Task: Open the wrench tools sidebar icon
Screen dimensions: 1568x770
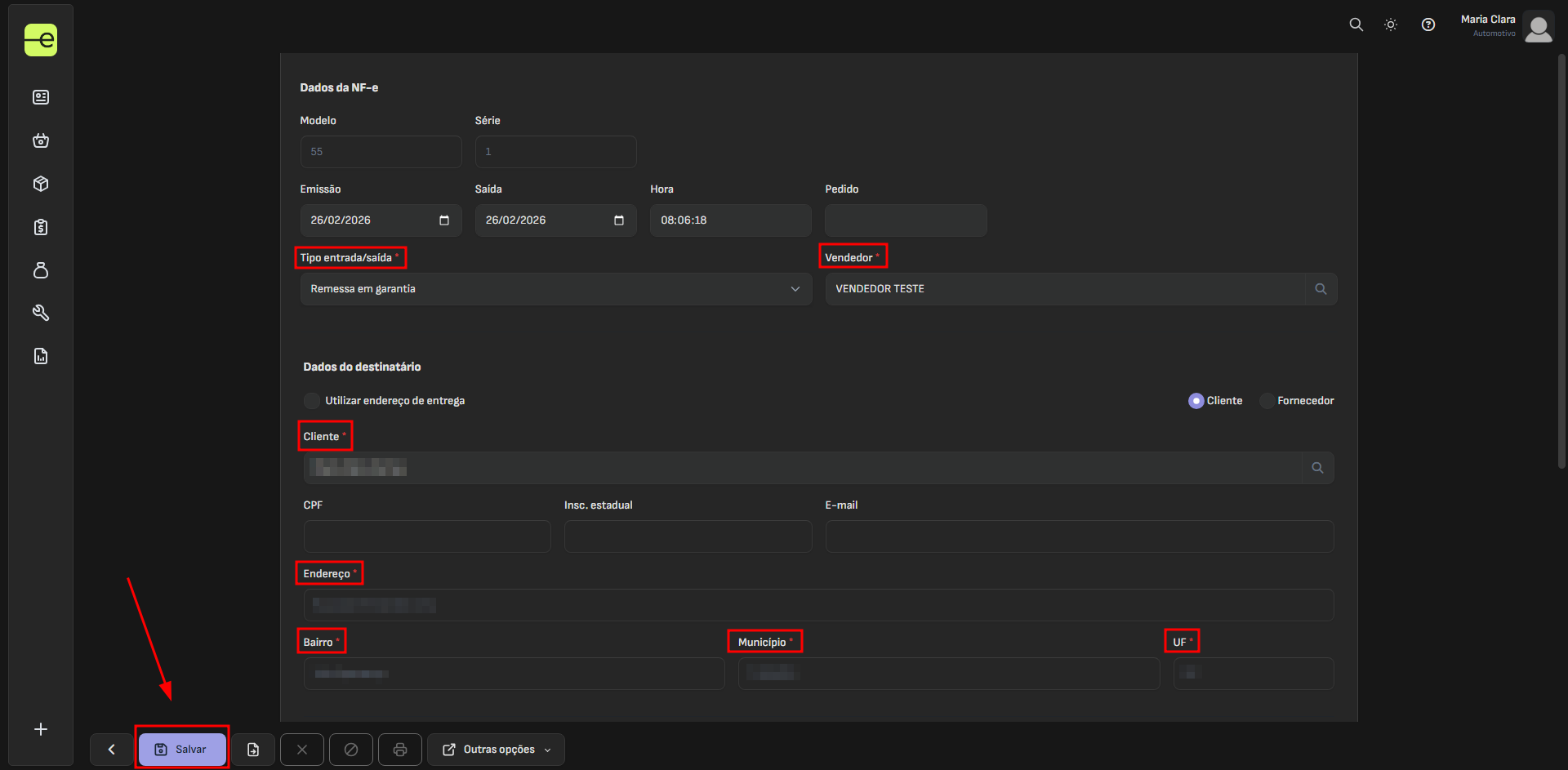Action: pyautogui.click(x=41, y=313)
